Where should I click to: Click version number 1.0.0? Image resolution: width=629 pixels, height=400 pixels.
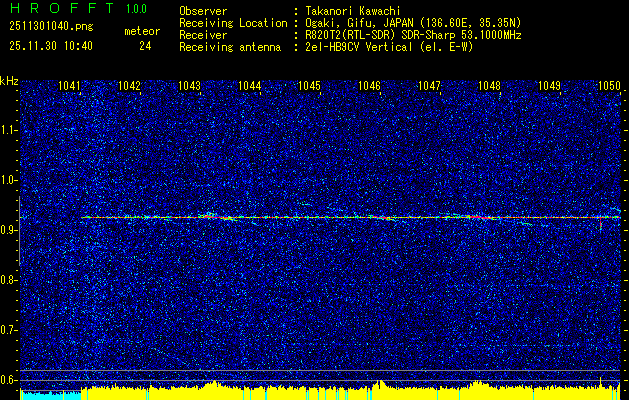pyautogui.click(x=136, y=9)
